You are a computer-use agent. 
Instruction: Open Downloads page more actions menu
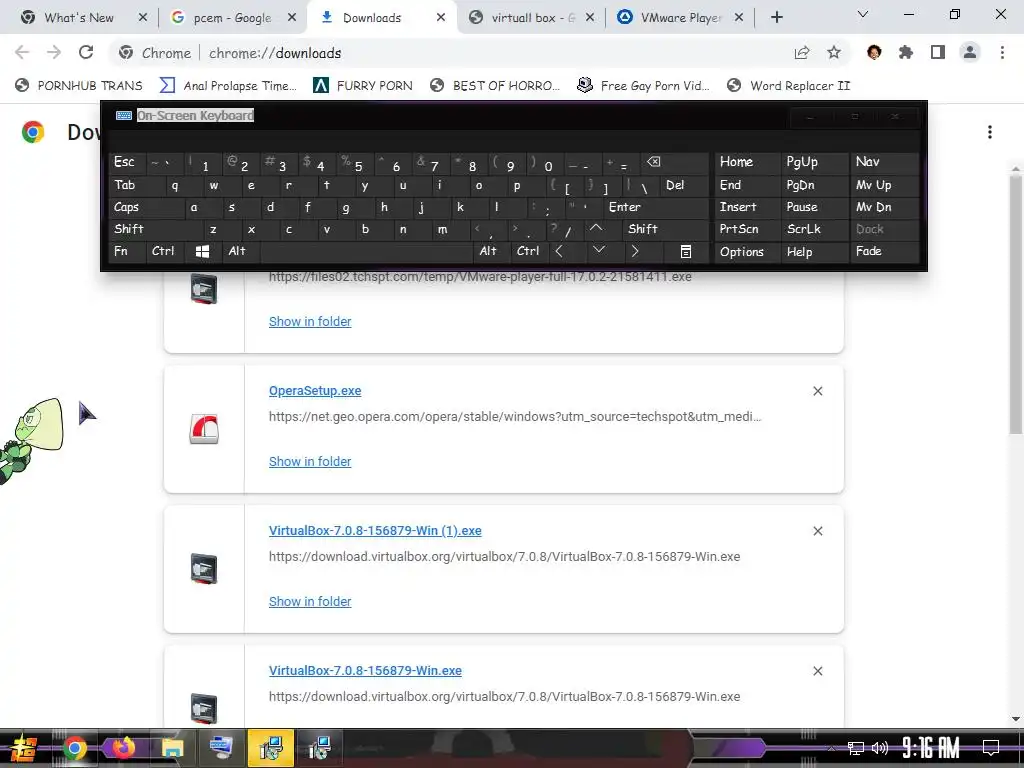990,132
